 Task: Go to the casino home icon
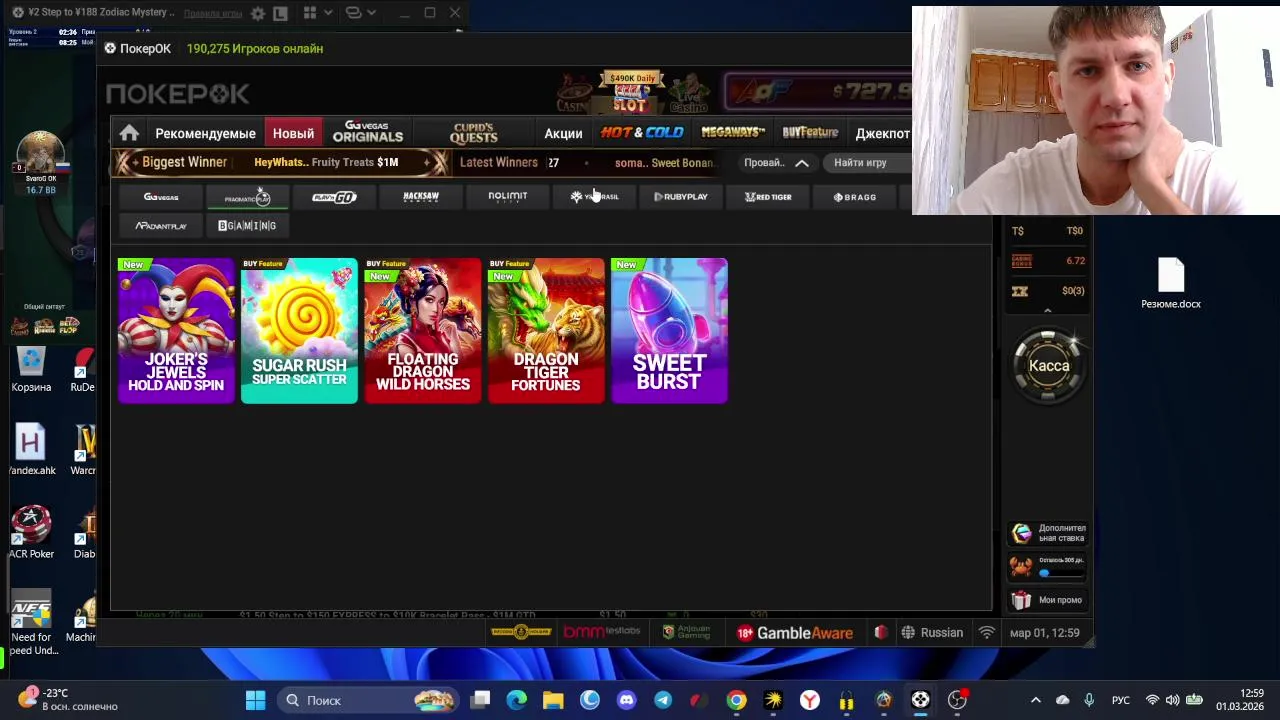coord(129,133)
